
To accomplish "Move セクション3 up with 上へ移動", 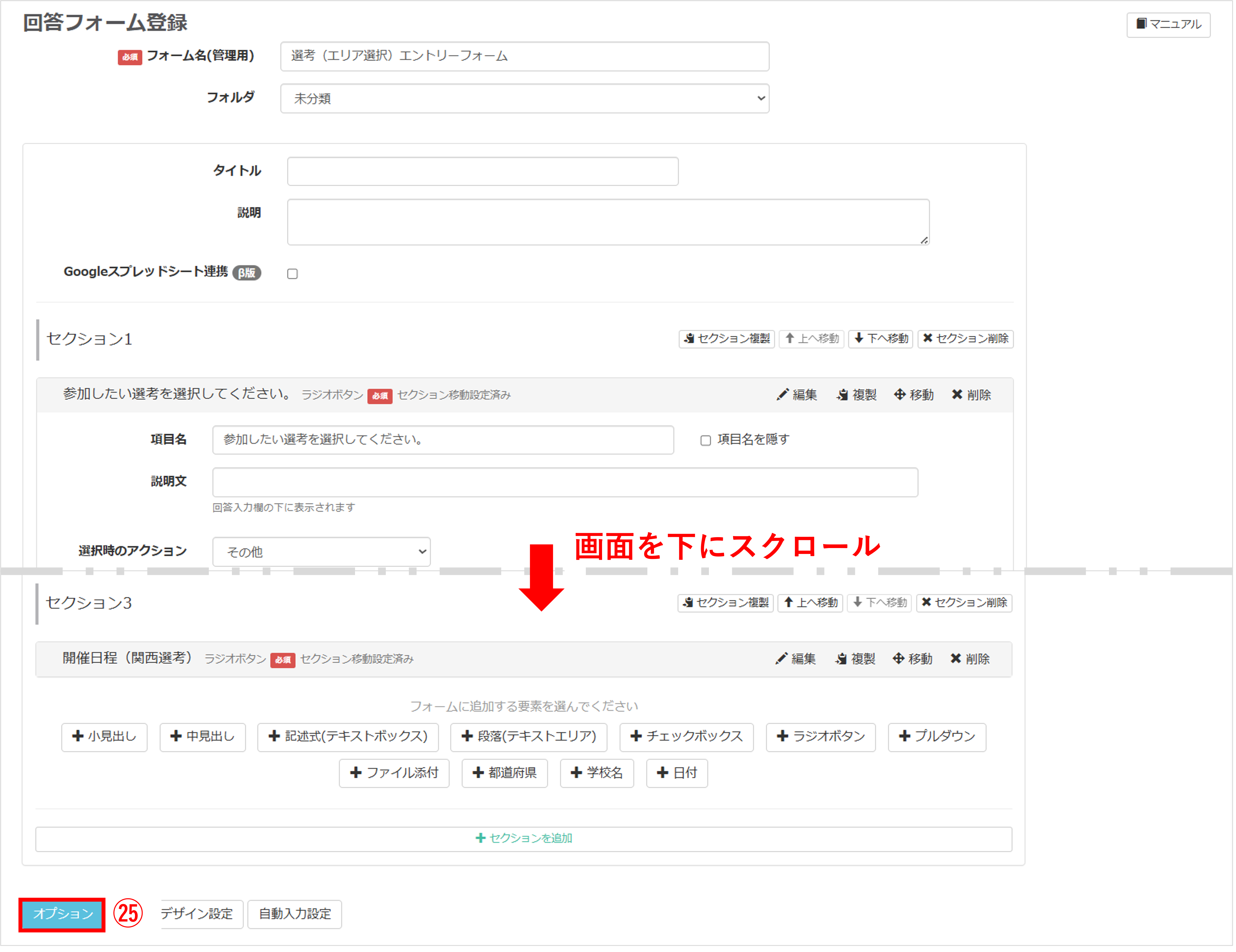I will (810, 602).
